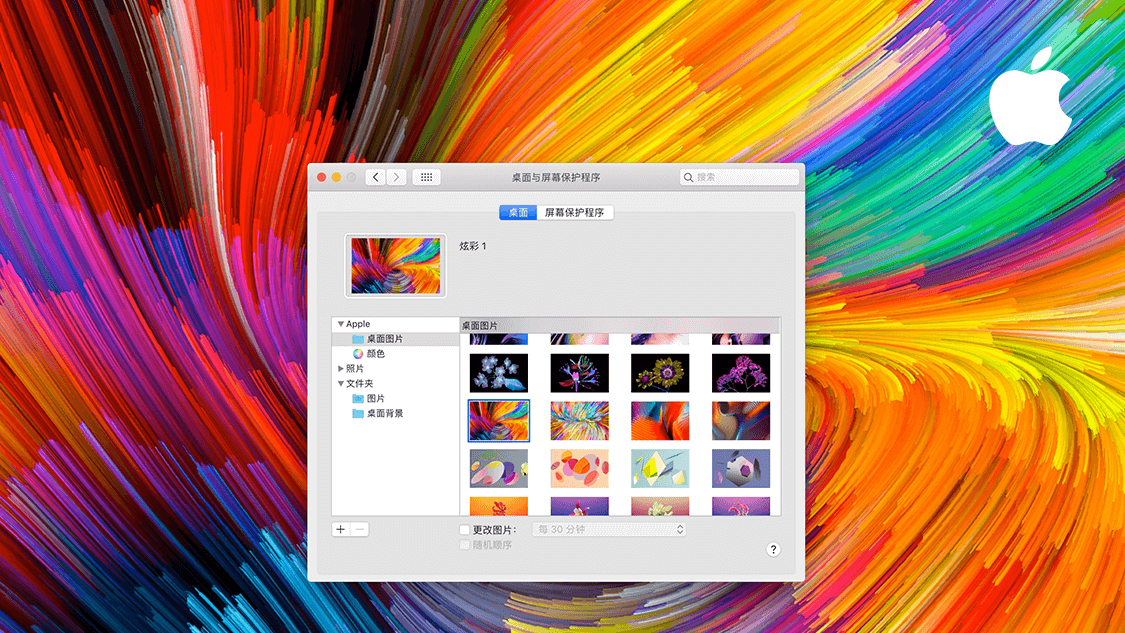The height and width of the screenshot is (633, 1125).
Task: Select the 颜色 color wheel item
Action: pos(375,354)
